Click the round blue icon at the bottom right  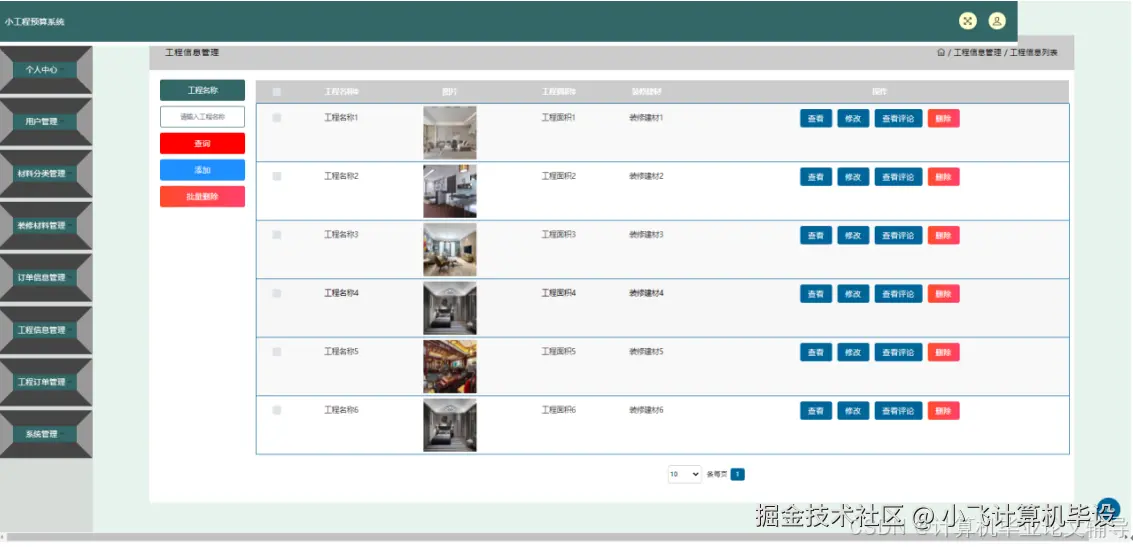(x=1108, y=509)
